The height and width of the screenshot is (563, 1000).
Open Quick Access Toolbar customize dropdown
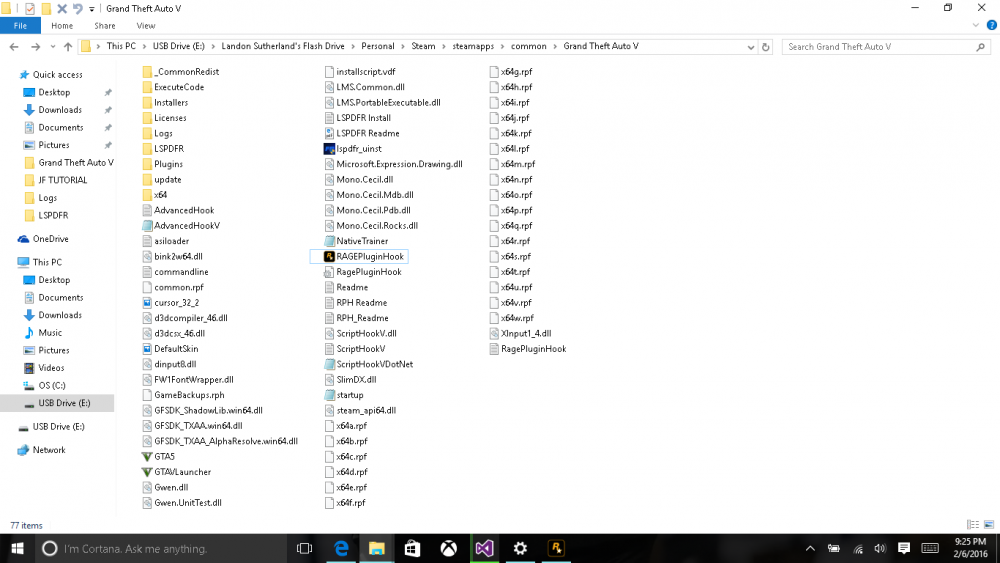pos(92,9)
